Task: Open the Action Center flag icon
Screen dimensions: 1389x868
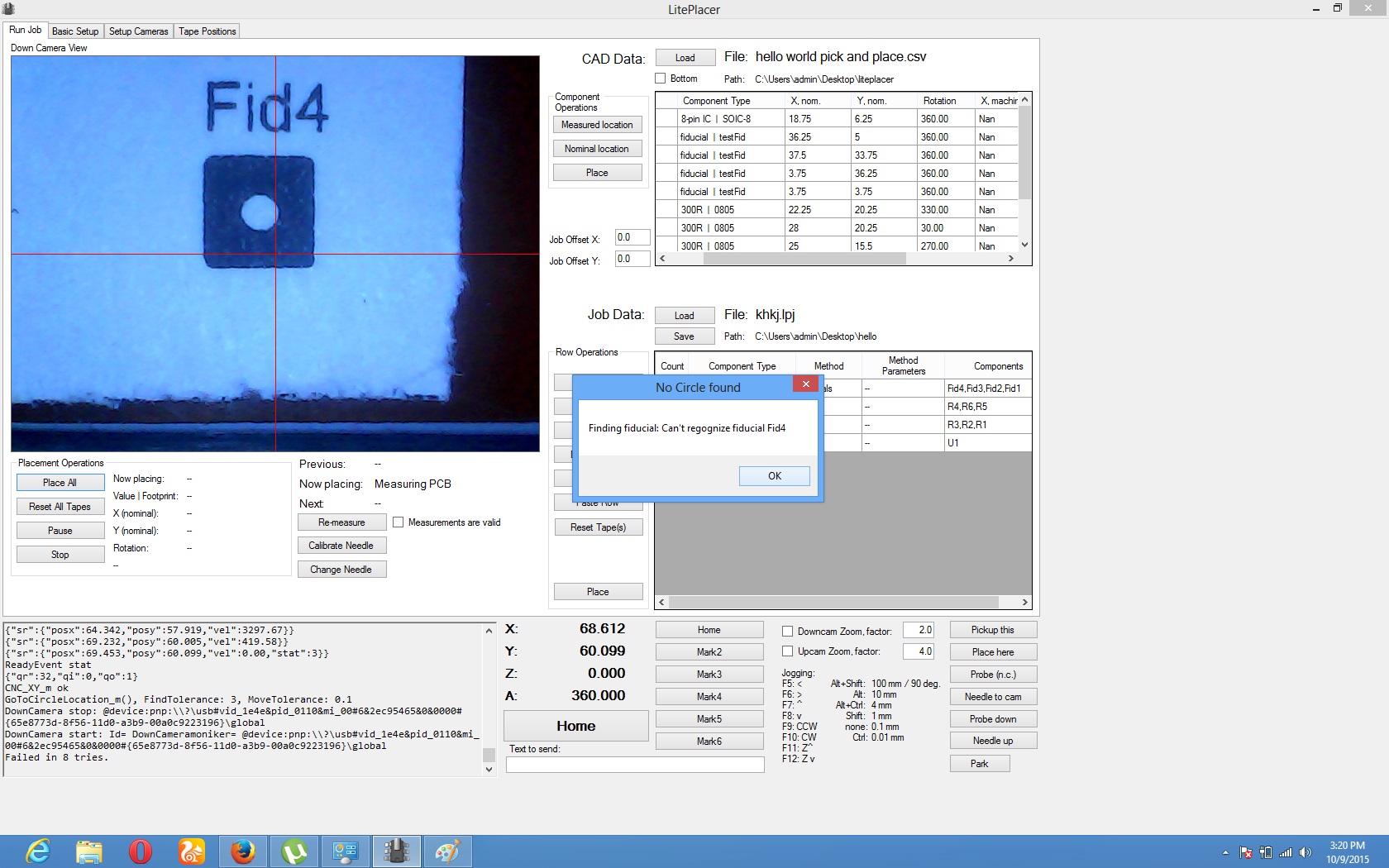Action: 1245,852
